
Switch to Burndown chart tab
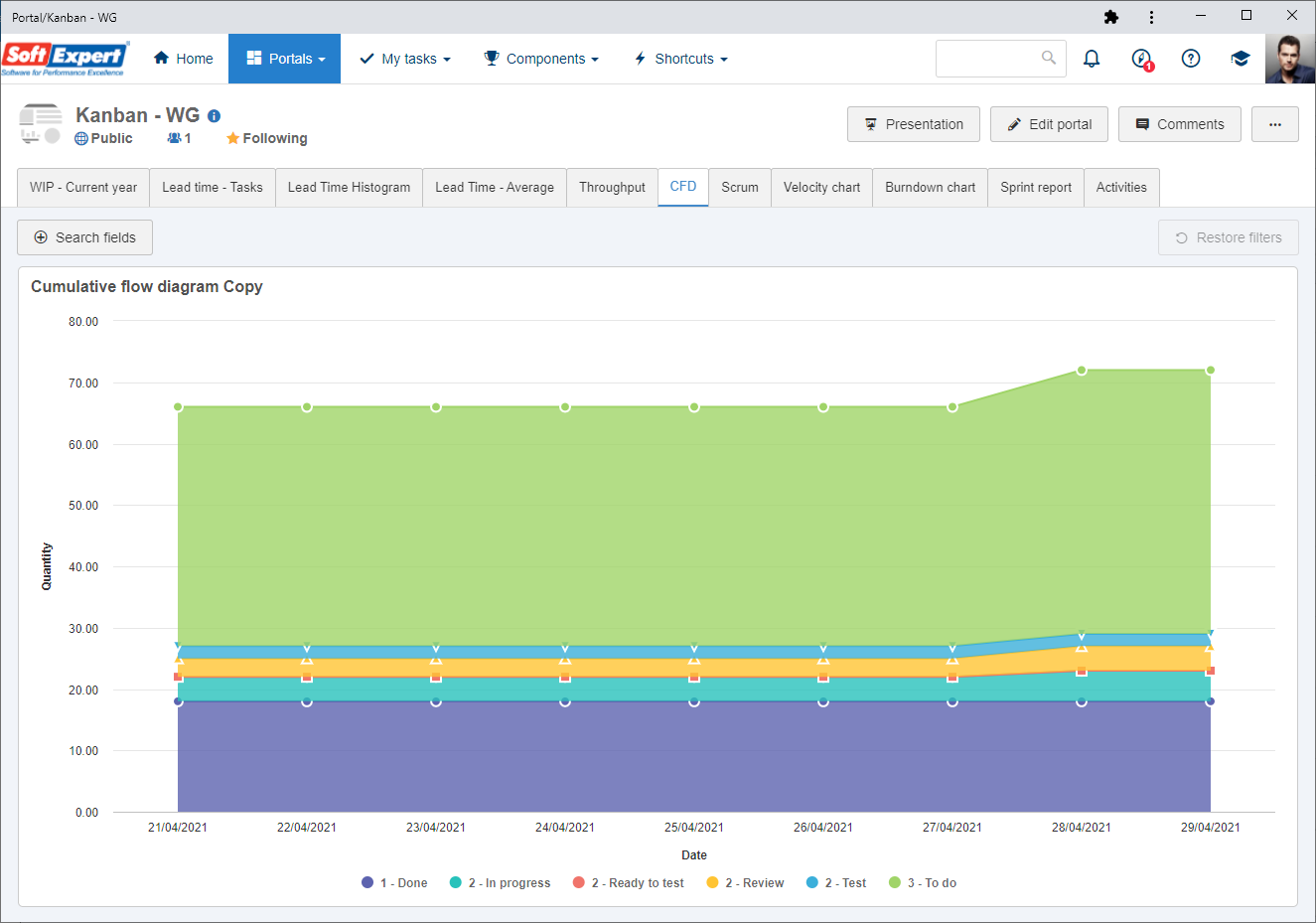[930, 187]
